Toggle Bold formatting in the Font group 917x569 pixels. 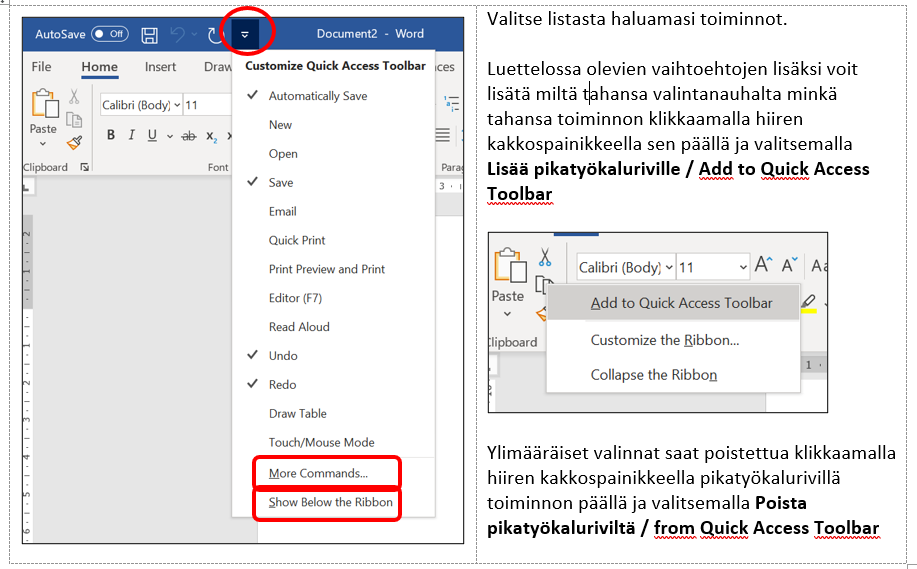click(x=110, y=136)
